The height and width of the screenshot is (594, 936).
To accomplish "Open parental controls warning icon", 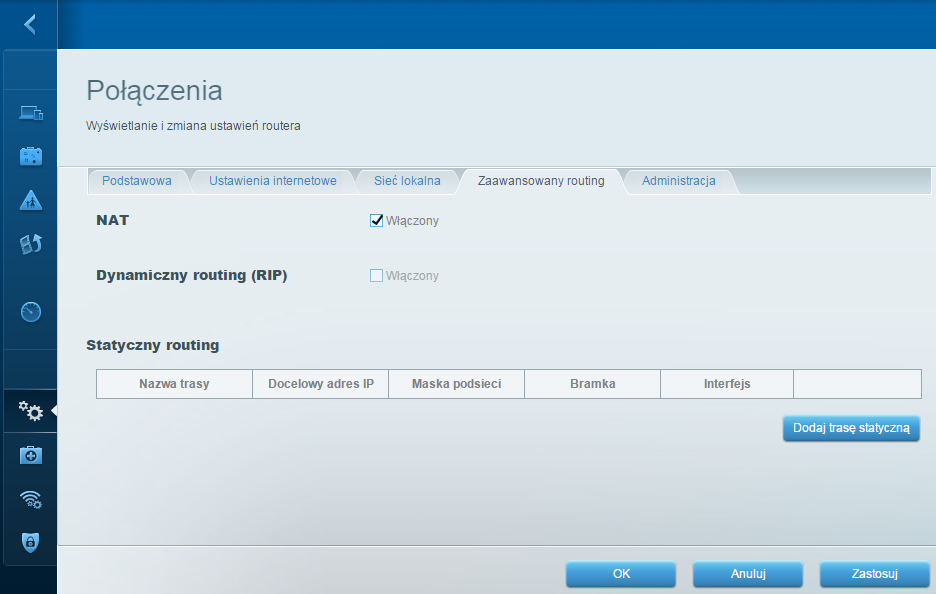I will pos(30,201).
